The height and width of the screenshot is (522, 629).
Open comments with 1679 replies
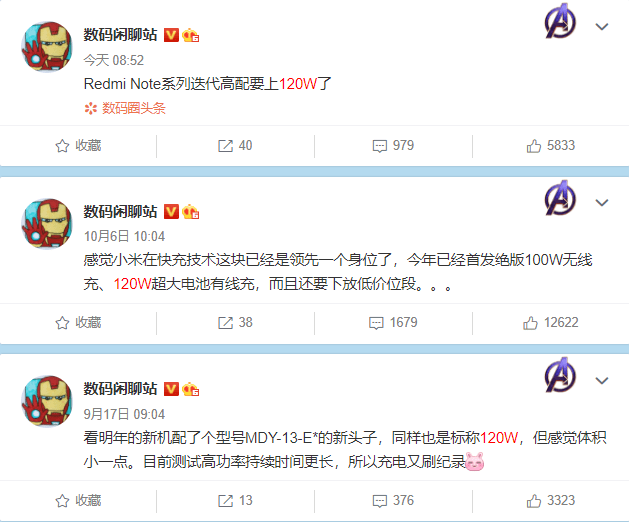[393, 323]
